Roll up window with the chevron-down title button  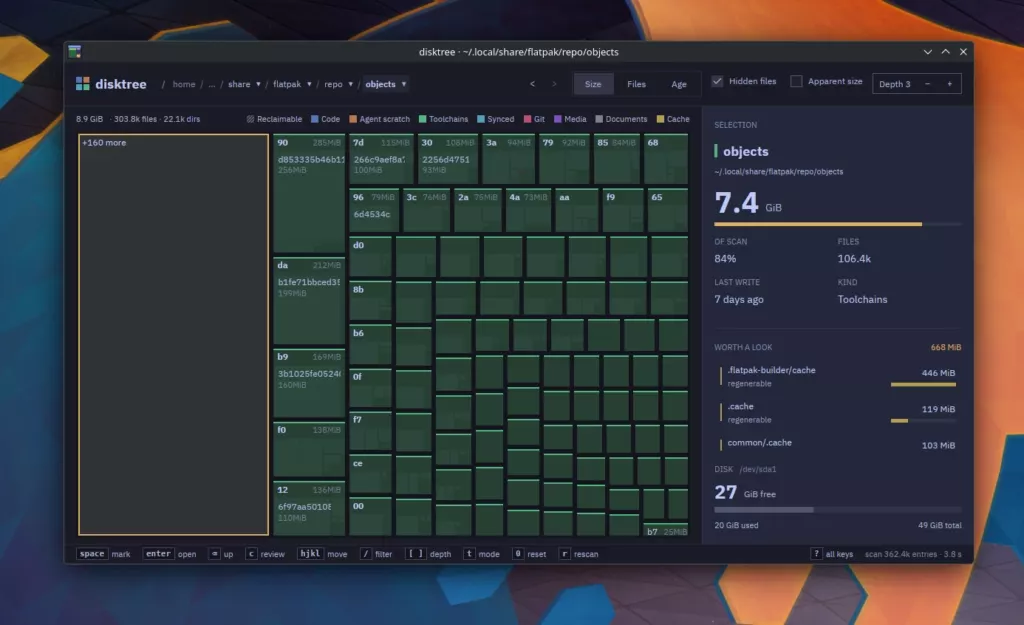927,52
